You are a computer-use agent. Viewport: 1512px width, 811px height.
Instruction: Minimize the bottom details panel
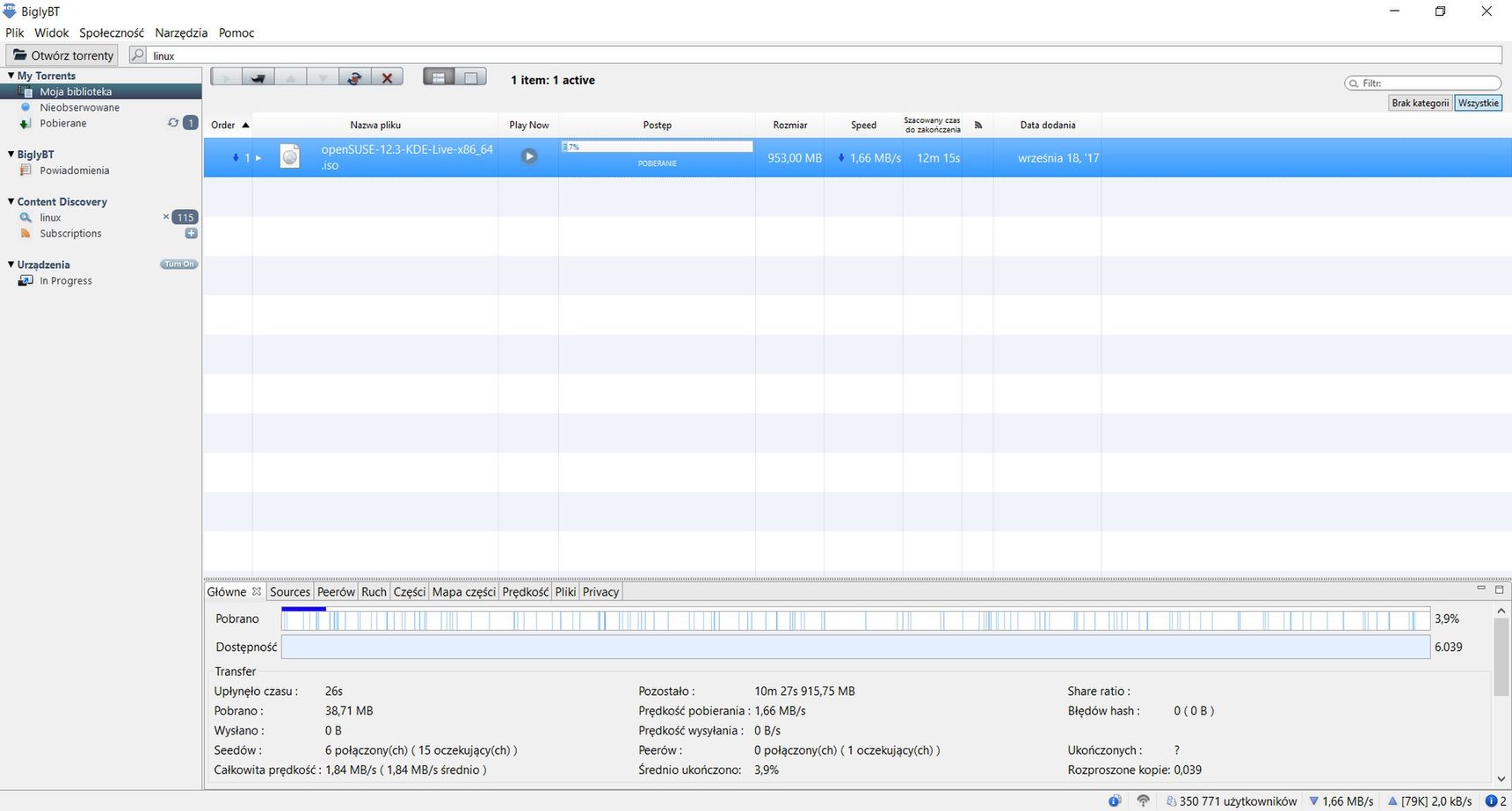1480,588
